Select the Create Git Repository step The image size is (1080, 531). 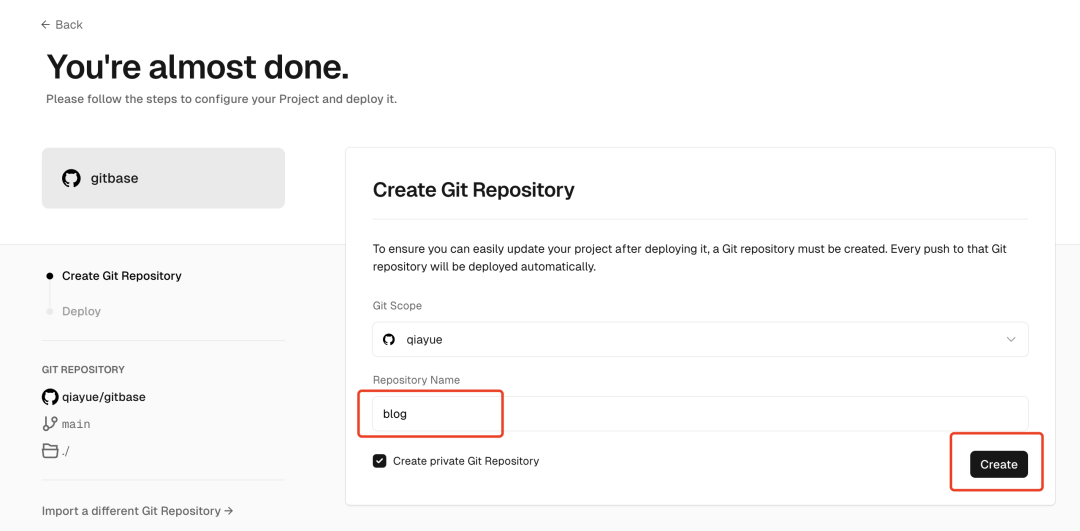click(122, 276)
